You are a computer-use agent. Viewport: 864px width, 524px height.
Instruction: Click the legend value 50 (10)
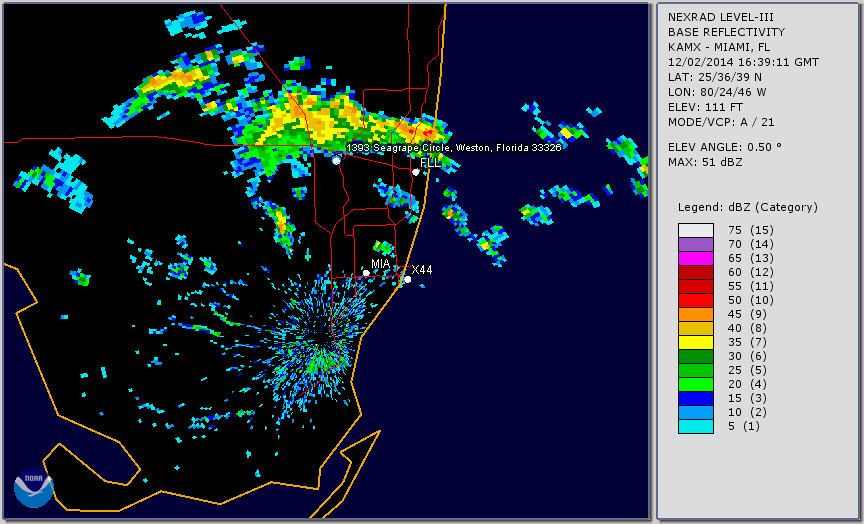pos(751,300)
